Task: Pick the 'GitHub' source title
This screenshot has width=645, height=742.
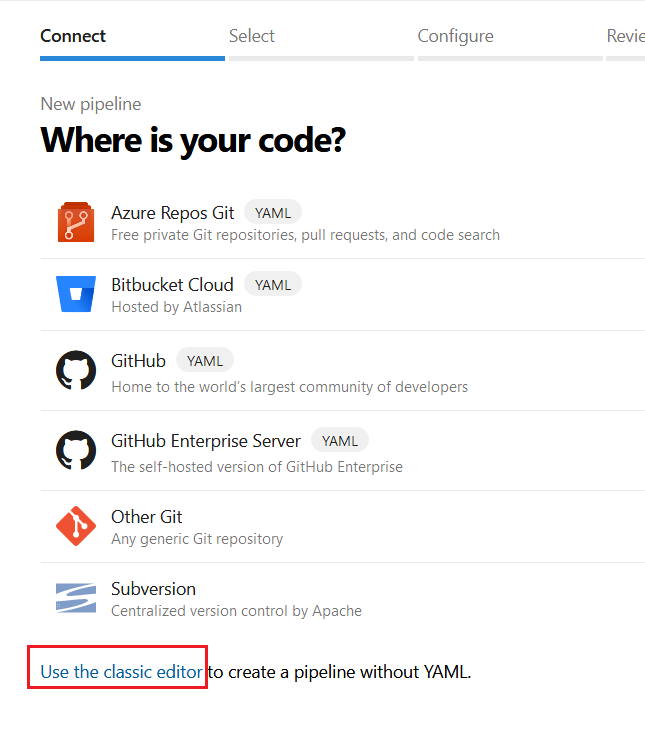Action: 138,361
